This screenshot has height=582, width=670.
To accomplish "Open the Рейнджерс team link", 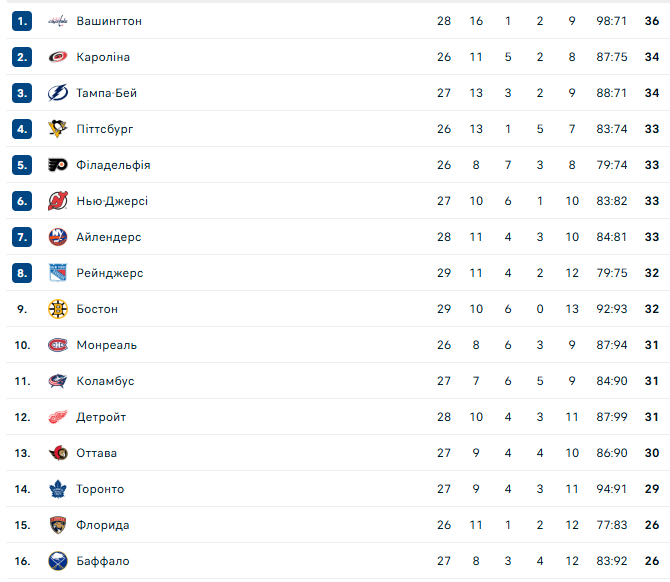I will point(109,273).
